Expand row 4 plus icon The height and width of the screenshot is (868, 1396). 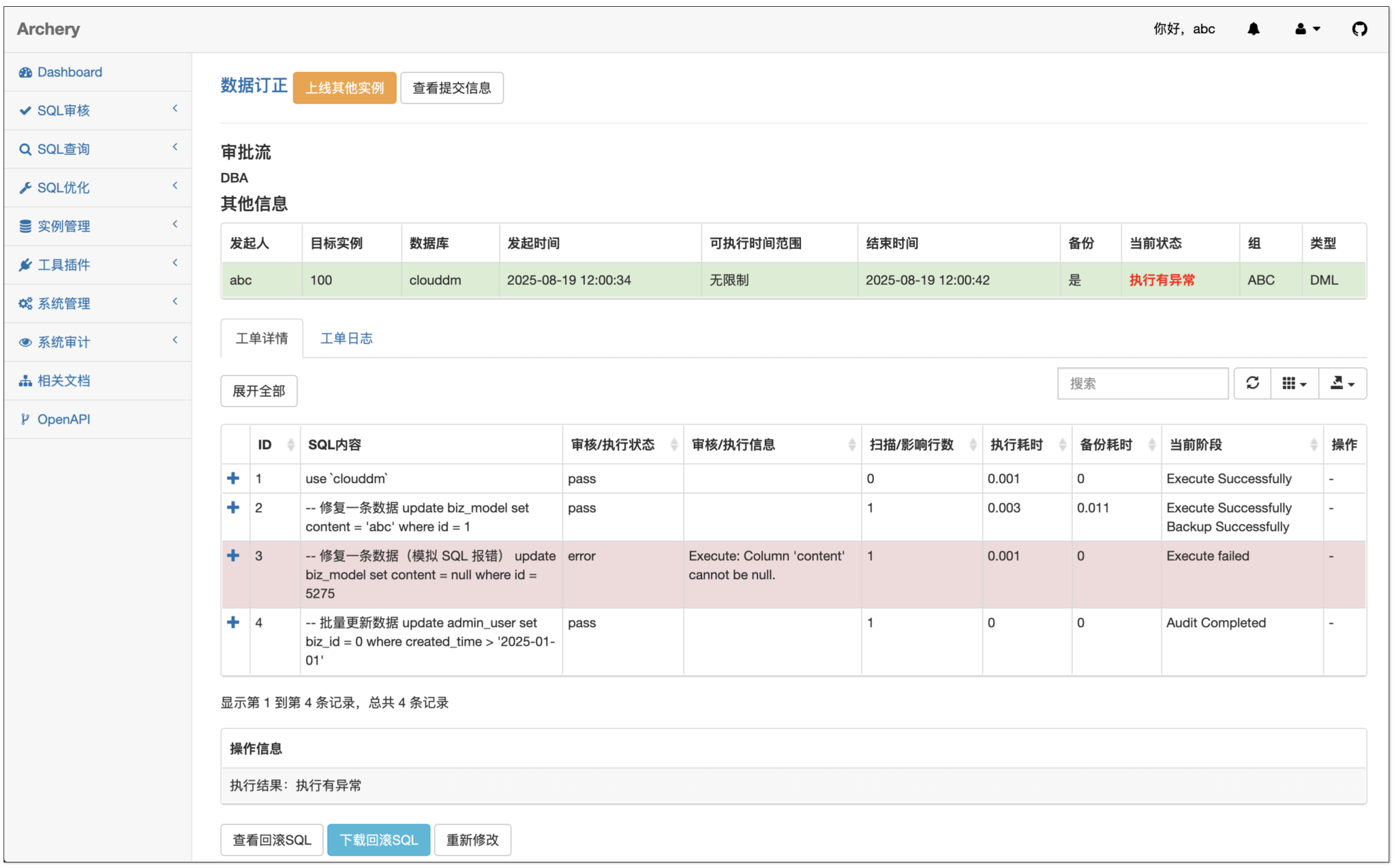(x=233, y=623)
